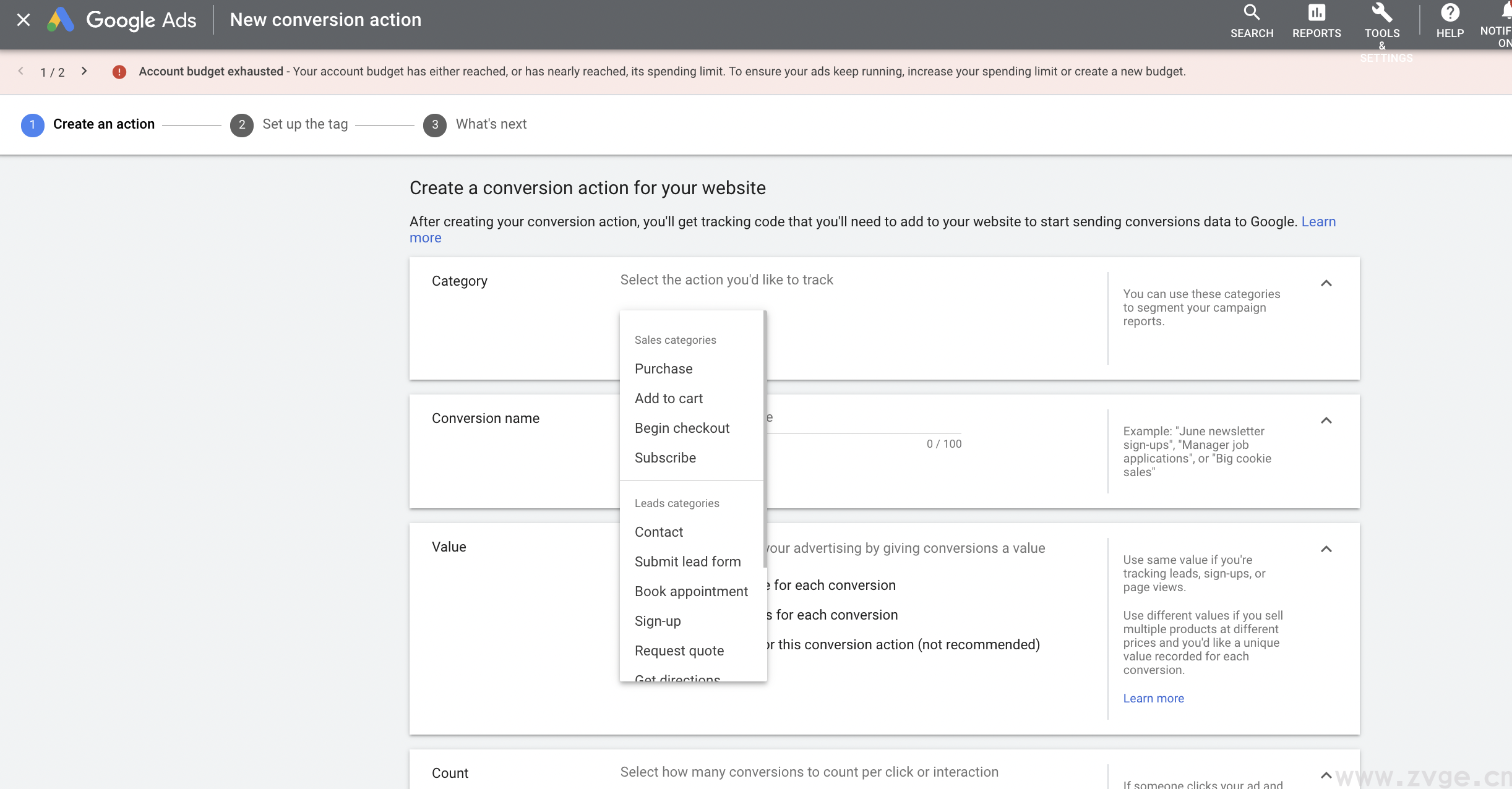1512x789 pixels.
Task: Choose Add to cart category
Action: point(668,398)
